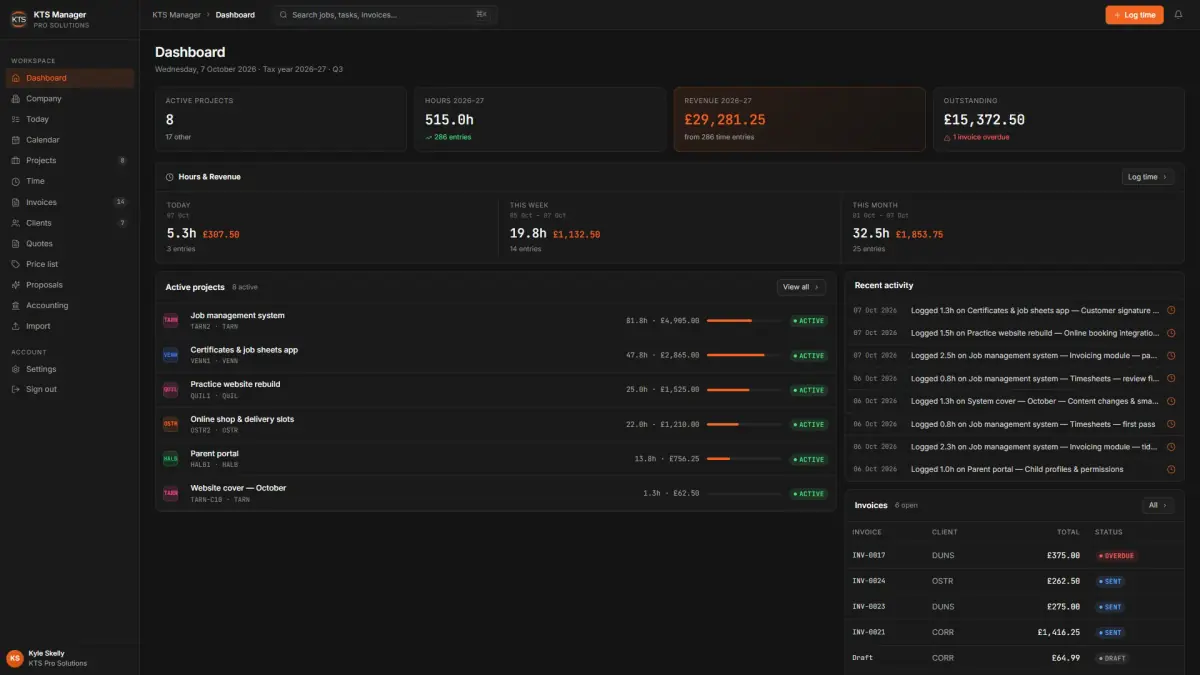Open invoice INV-0024
The image size is (1200, 675).
1014,581
